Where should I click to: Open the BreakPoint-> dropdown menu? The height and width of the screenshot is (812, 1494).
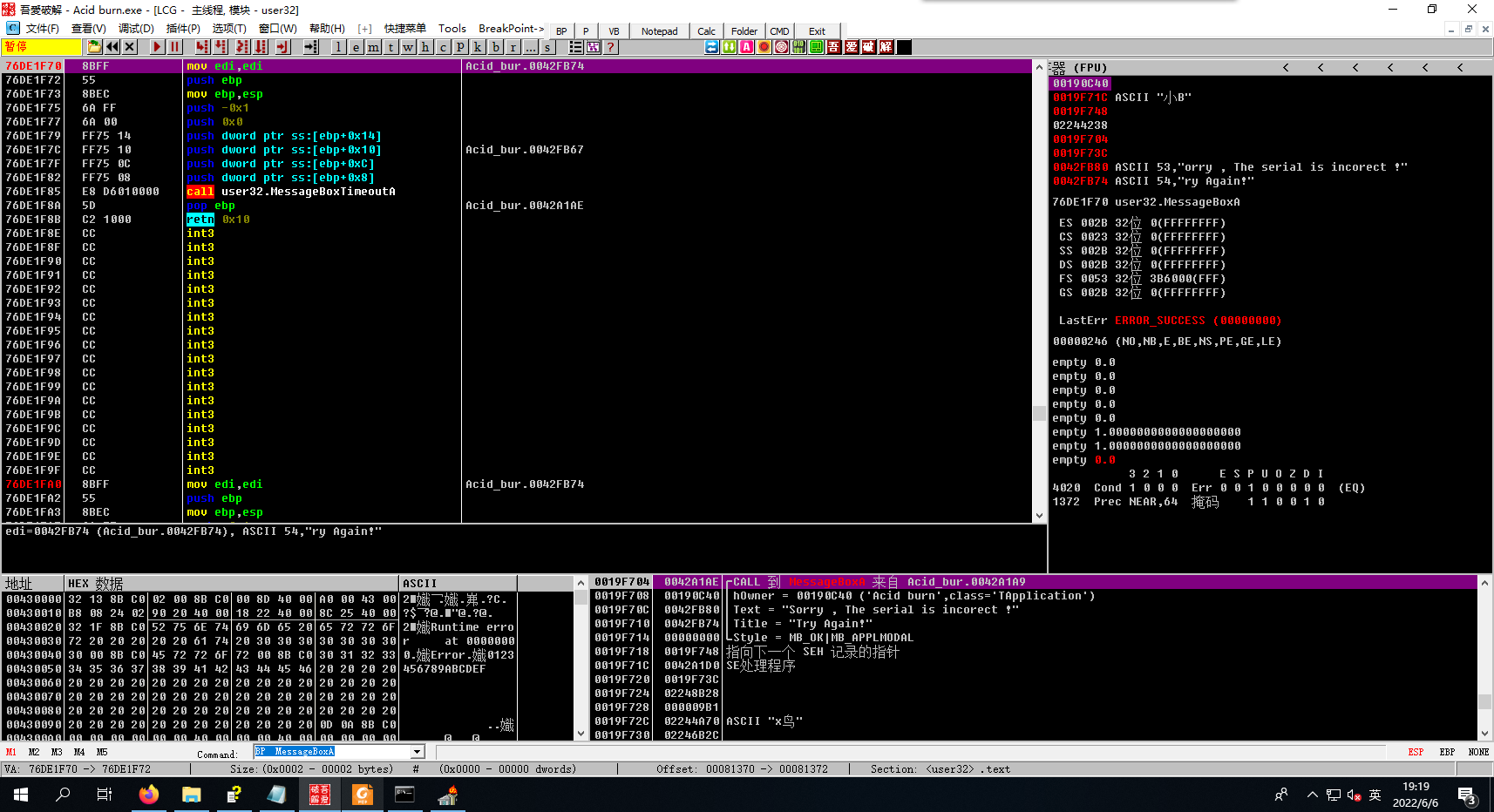(x=511, y=29)
